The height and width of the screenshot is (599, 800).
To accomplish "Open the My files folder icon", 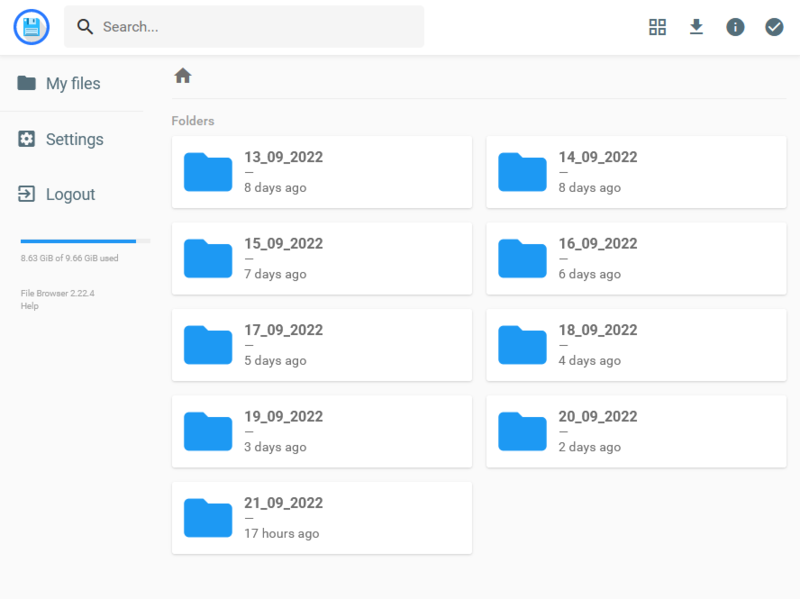I will point(29,84).
